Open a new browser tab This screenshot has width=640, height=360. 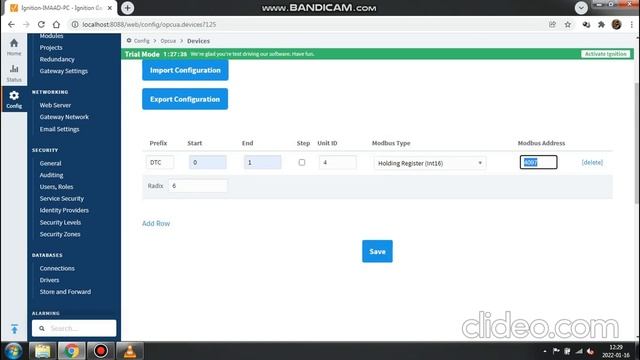pyautogui.click(x=127, y=8)
